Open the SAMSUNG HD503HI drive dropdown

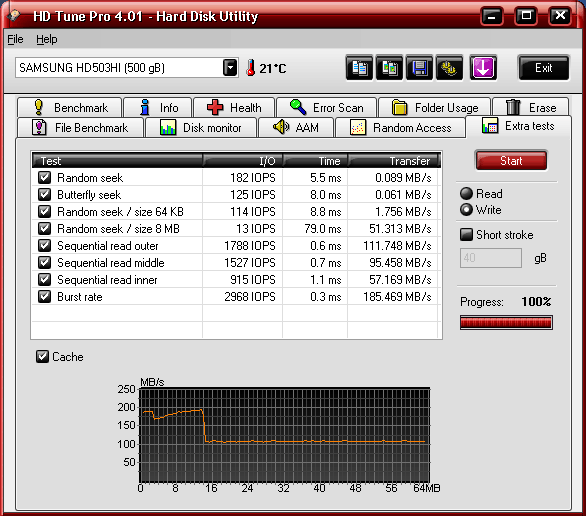[x=230, y=68]
